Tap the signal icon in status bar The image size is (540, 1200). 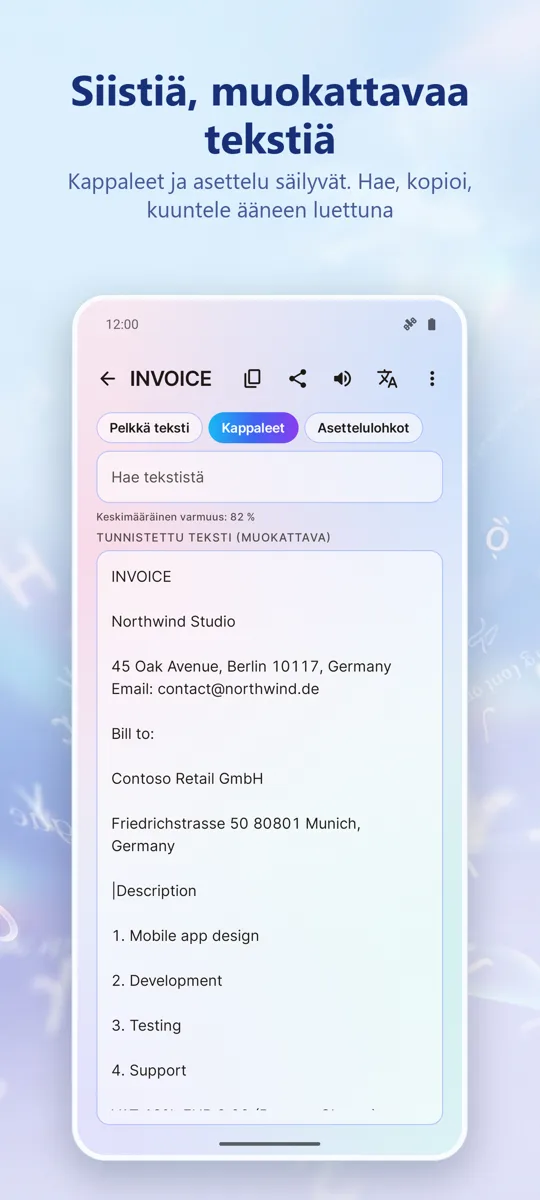pyautogui.click(x=409, y=324)
